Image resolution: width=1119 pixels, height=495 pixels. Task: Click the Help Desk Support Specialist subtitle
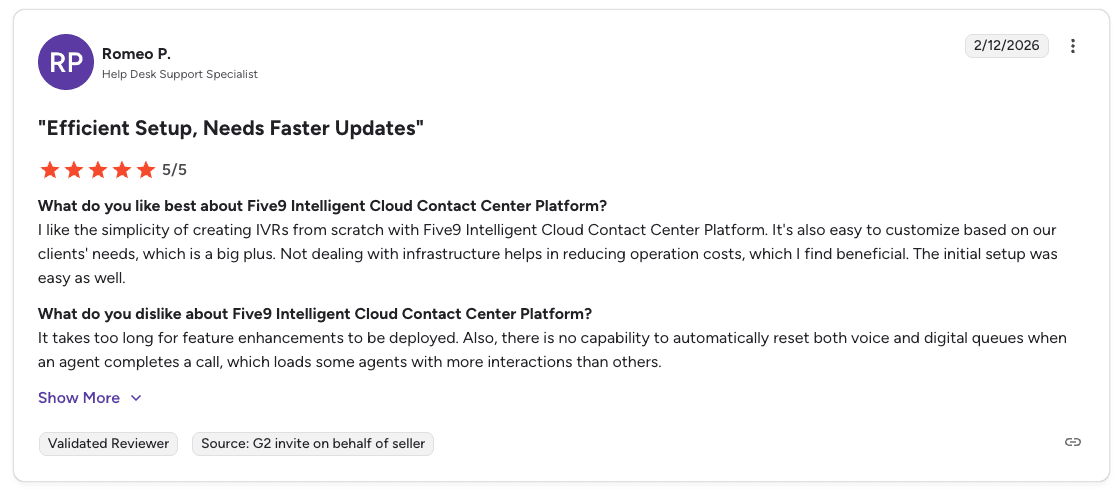pyautogui.click(x=180, y=74)
